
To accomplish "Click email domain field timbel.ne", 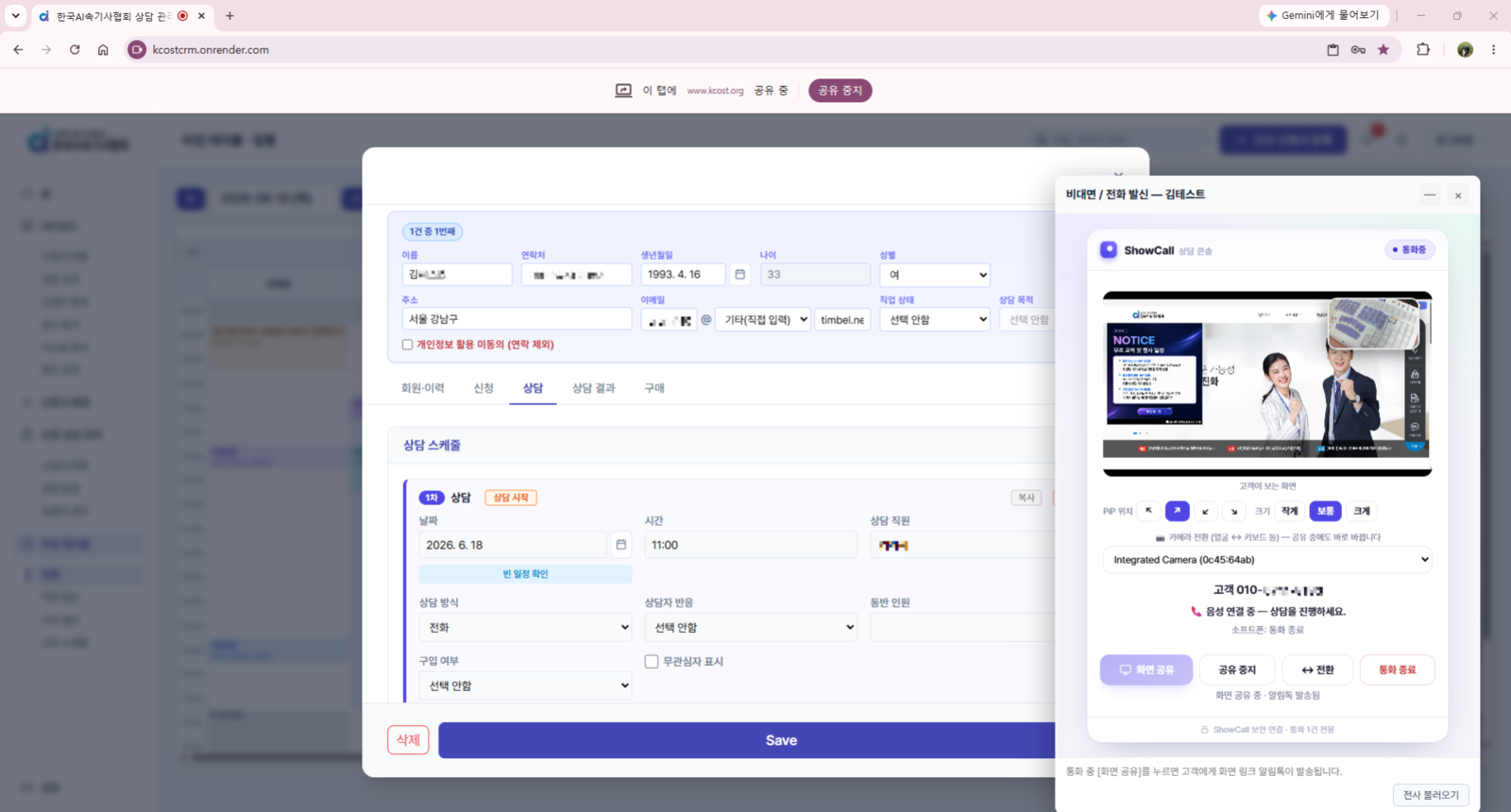I will pyautogui.click(x=842, y=320).
